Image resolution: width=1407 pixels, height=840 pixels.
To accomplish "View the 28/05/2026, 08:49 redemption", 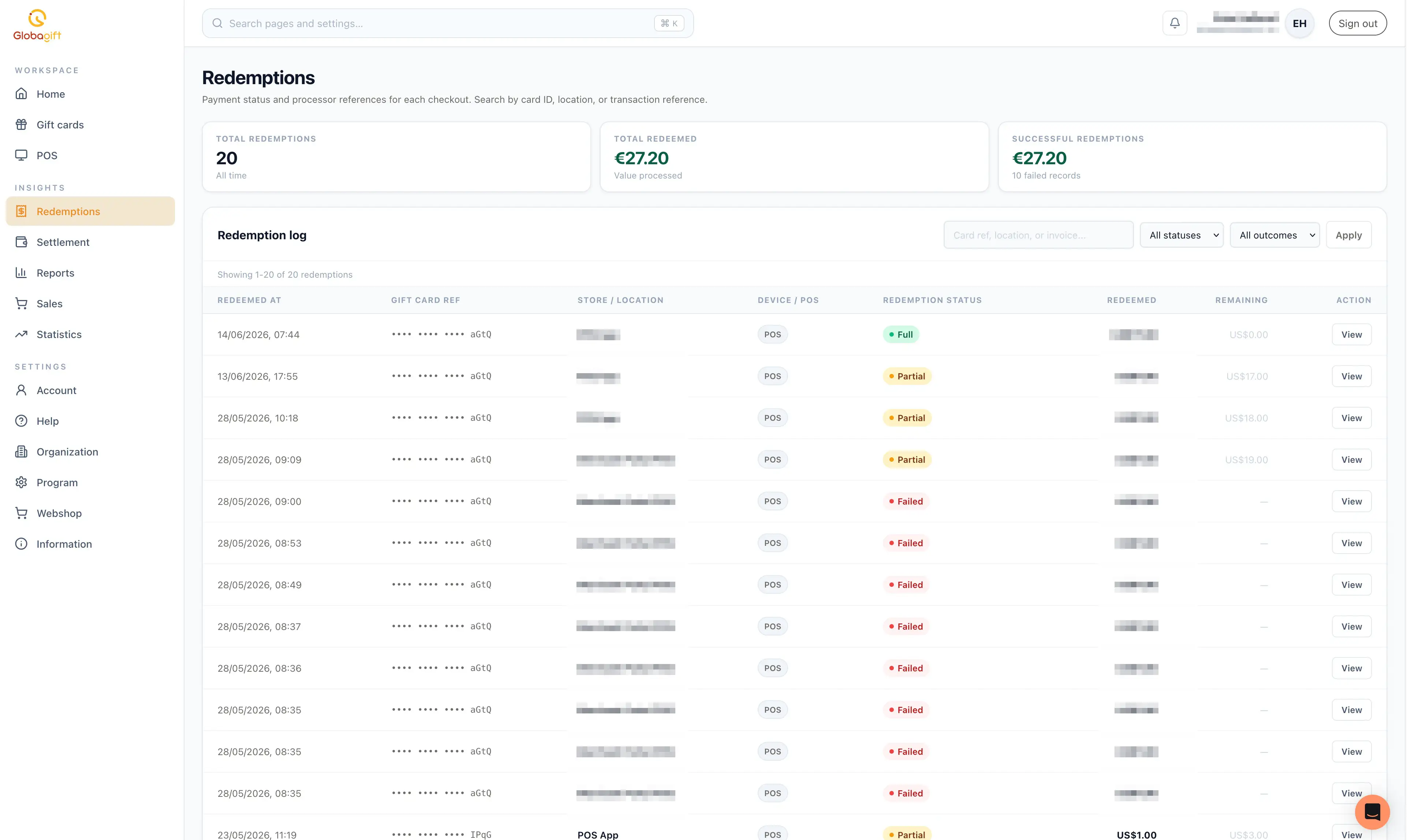I will pyautogui.click(x=1351, y=585).
